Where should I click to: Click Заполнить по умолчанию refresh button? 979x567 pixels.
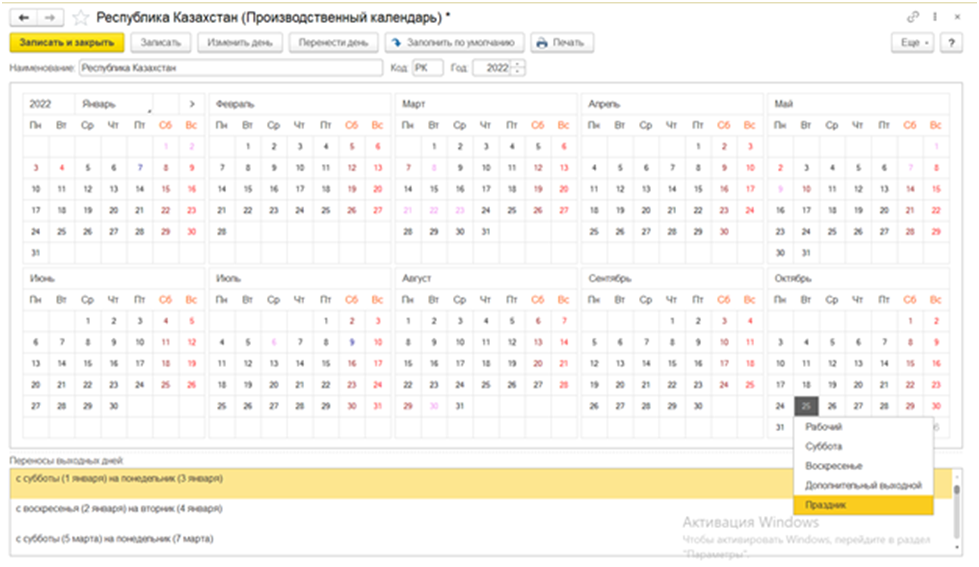tap(455, 43)
